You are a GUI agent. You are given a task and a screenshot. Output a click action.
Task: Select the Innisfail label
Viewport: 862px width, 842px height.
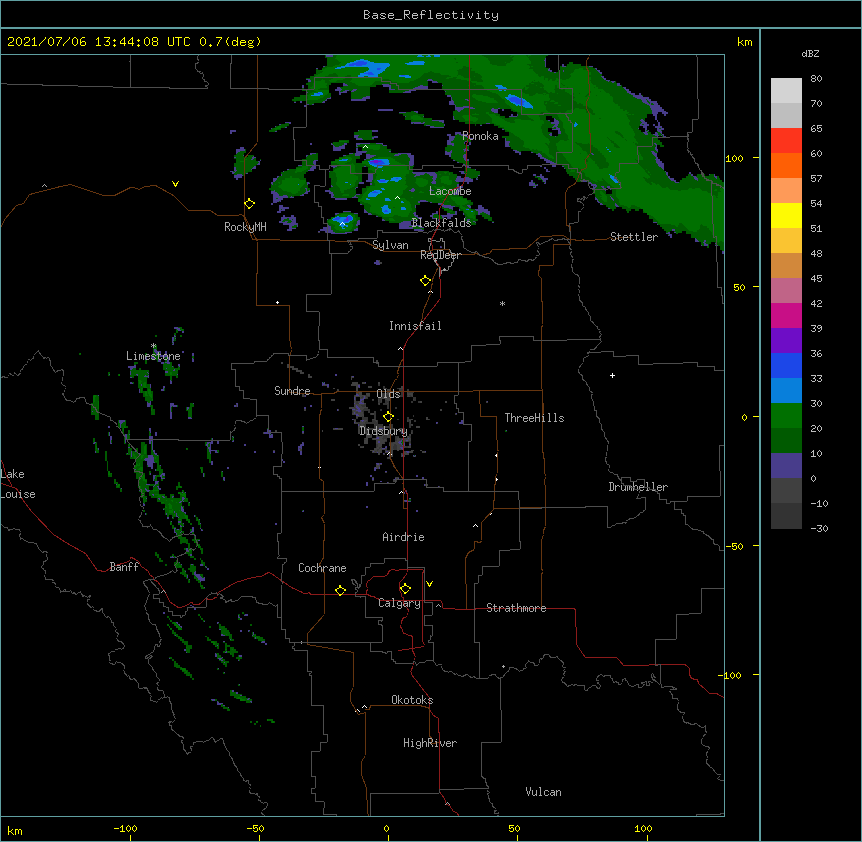click(x=415, y=326)
